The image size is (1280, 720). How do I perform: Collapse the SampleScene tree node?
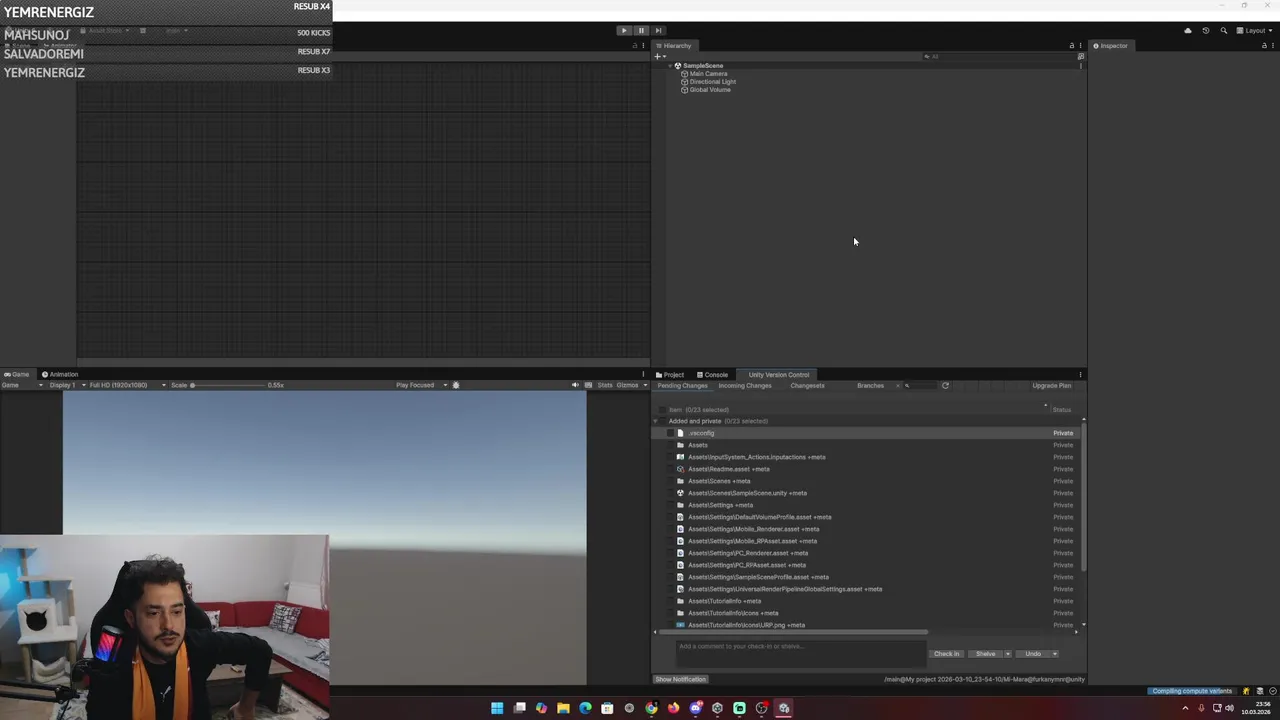pos(670,66)
